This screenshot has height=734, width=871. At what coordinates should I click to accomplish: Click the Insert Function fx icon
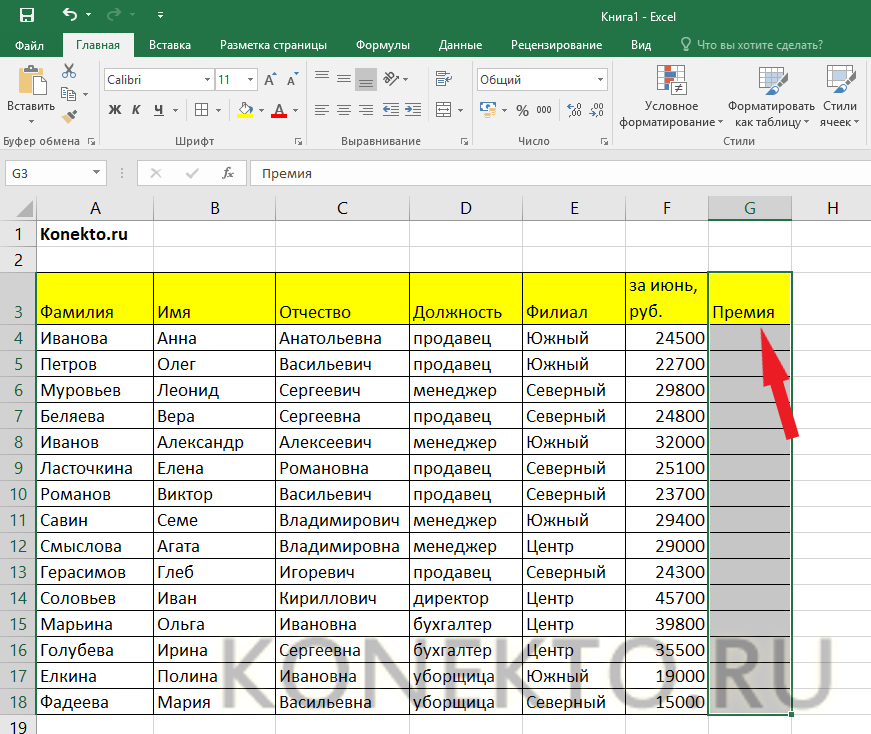pyautogui.click(x=228, y=173)
